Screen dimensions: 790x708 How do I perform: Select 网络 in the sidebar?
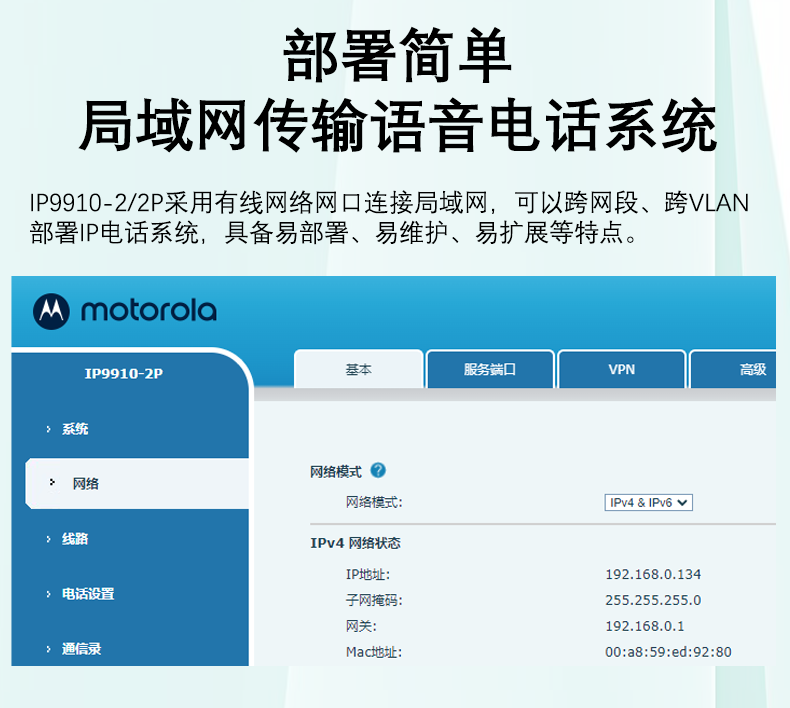[86, 484]
